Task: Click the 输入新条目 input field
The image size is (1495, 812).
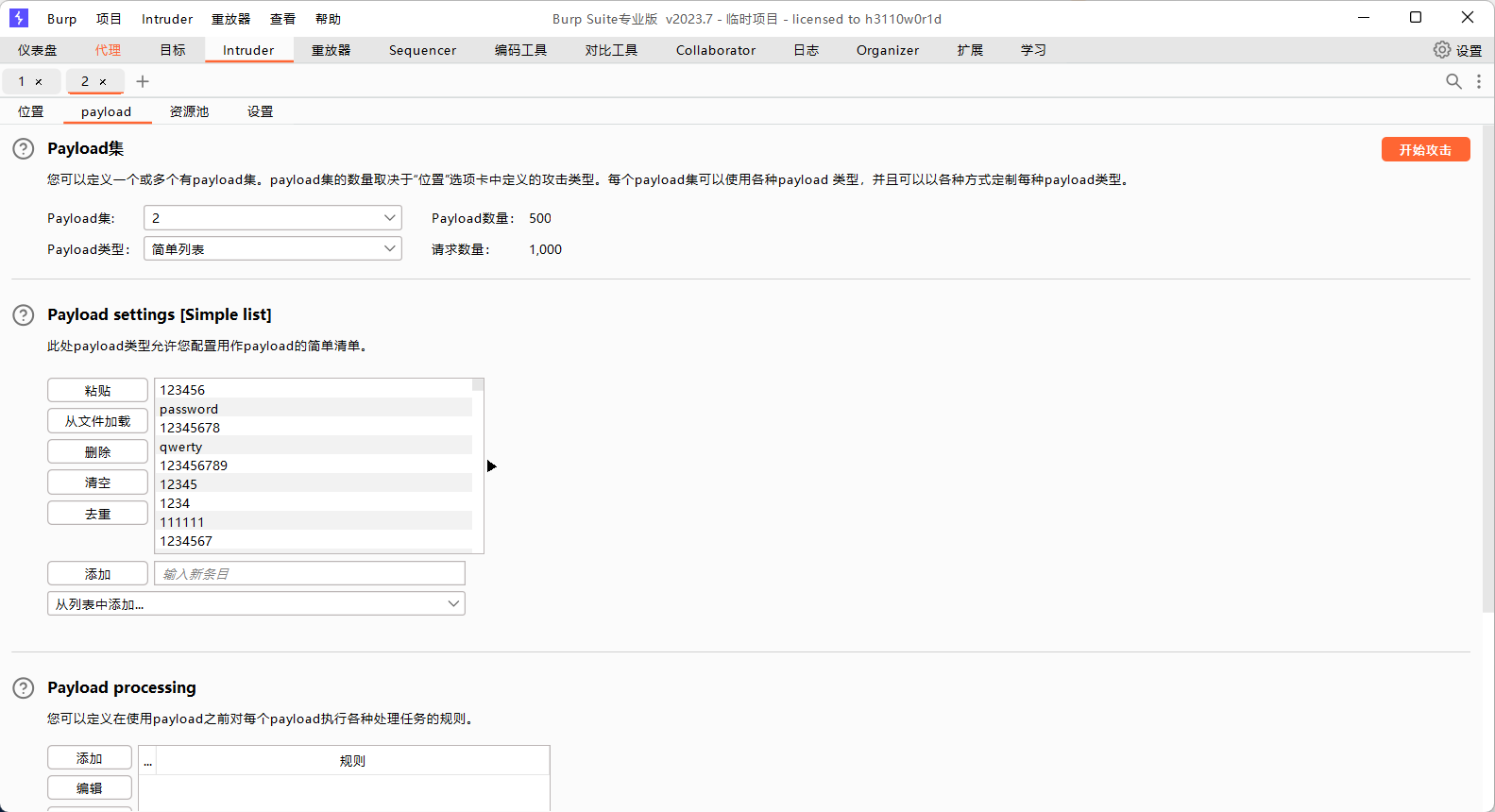Action: click(310, 573)
